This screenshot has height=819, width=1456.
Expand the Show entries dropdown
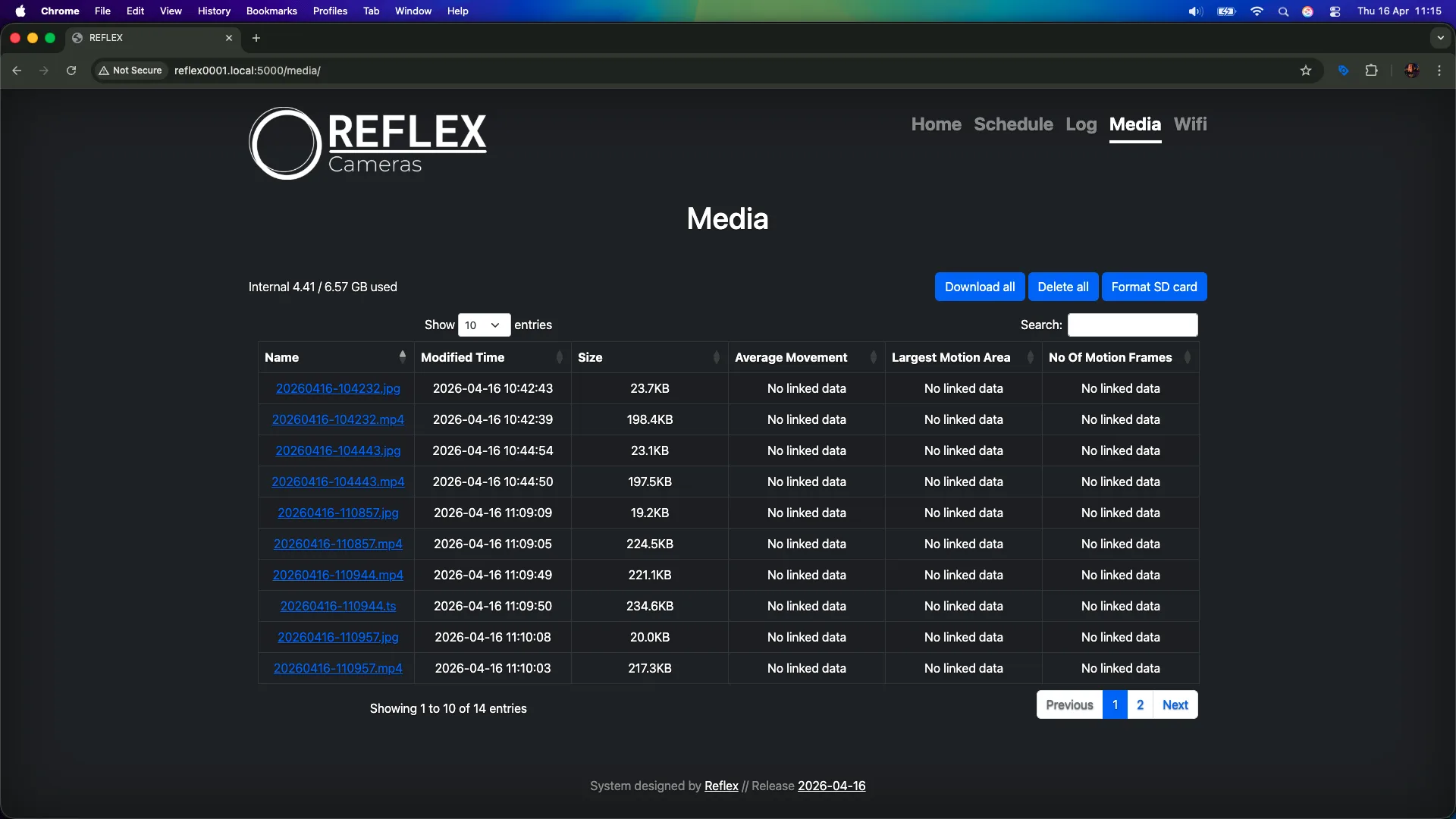(x=484, y=325)
